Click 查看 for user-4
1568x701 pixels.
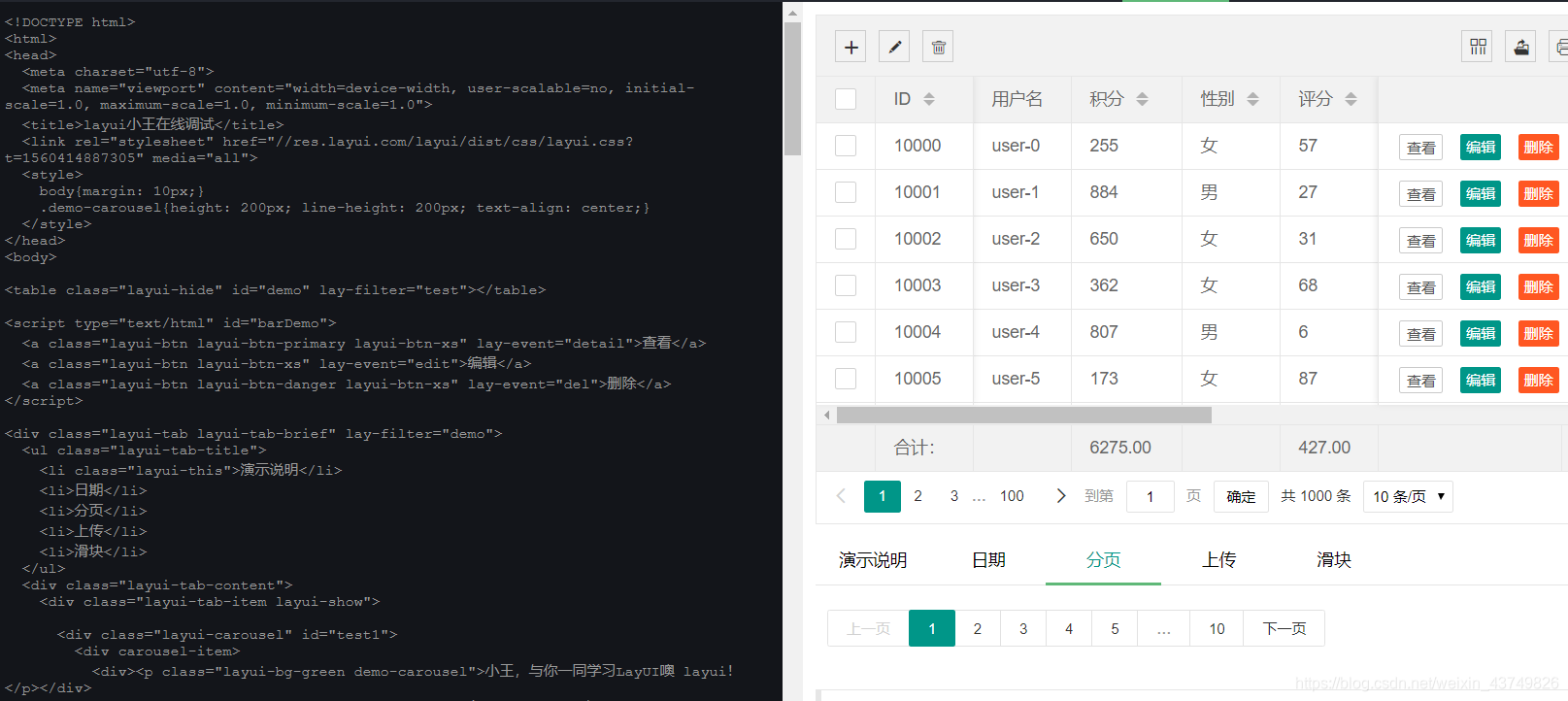point(1420,334)
